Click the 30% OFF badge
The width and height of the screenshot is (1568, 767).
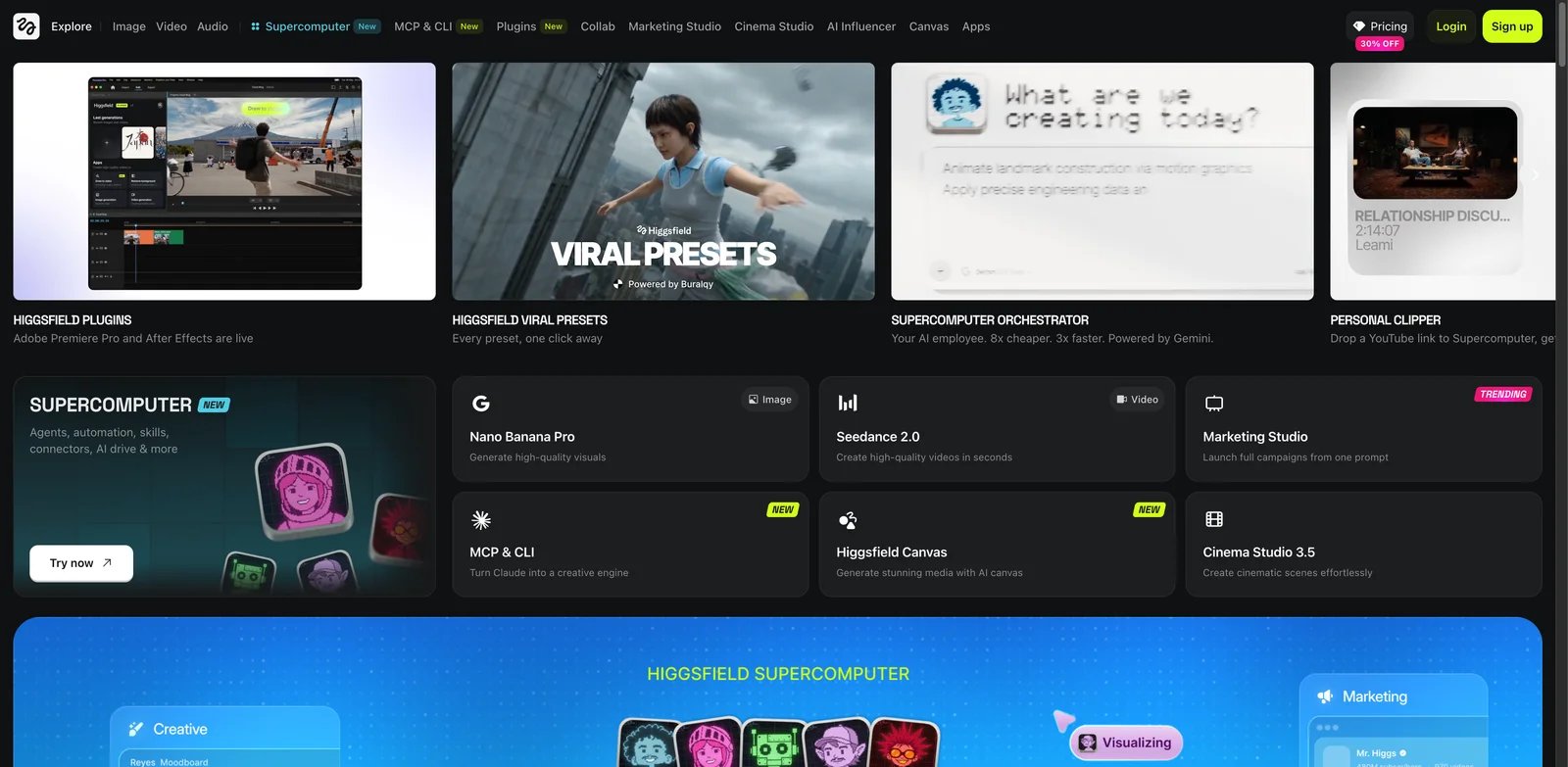coord(1380,44)
